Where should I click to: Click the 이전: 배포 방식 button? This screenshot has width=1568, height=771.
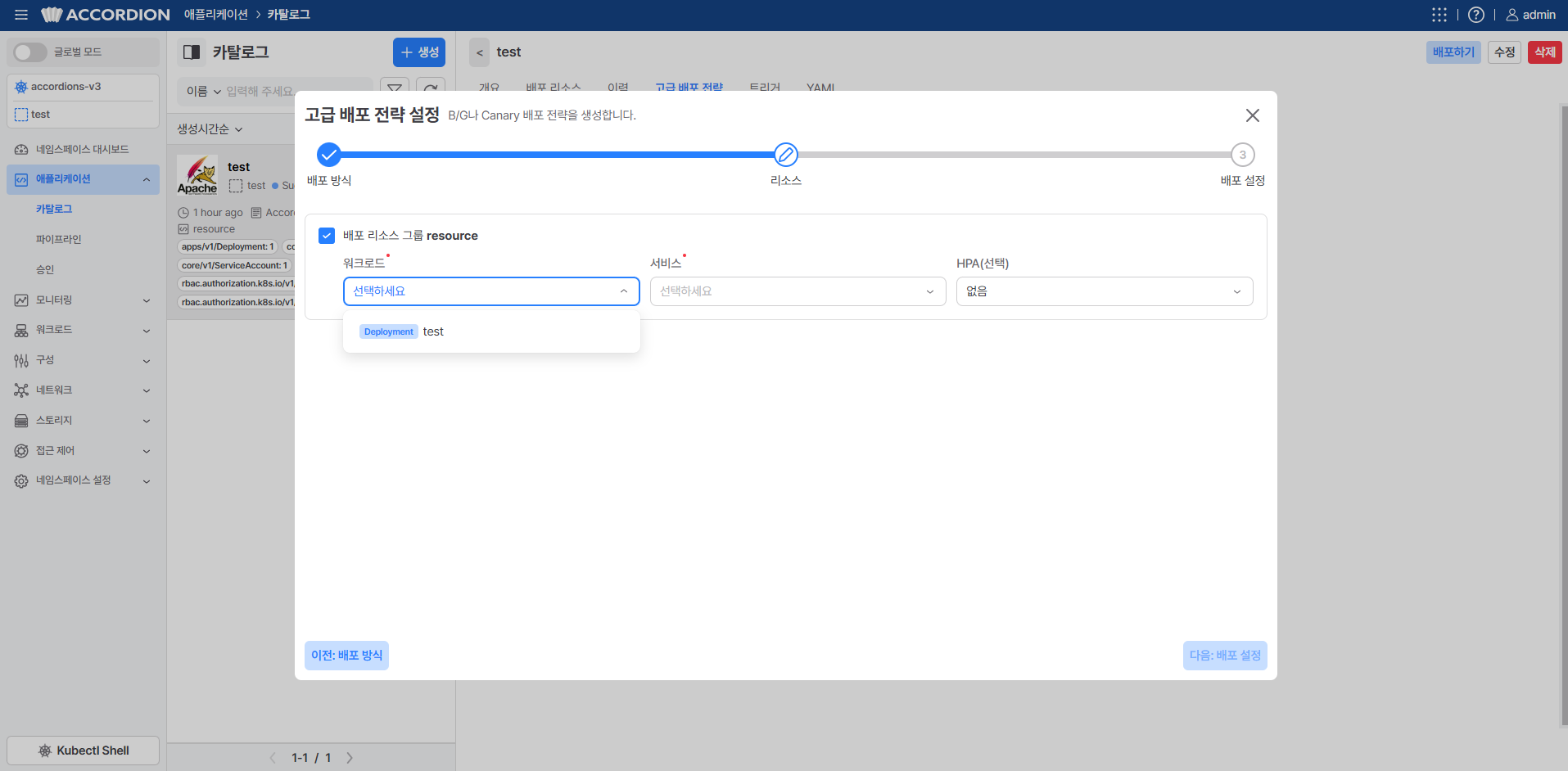pyautogui.click(x=346, y=656)
